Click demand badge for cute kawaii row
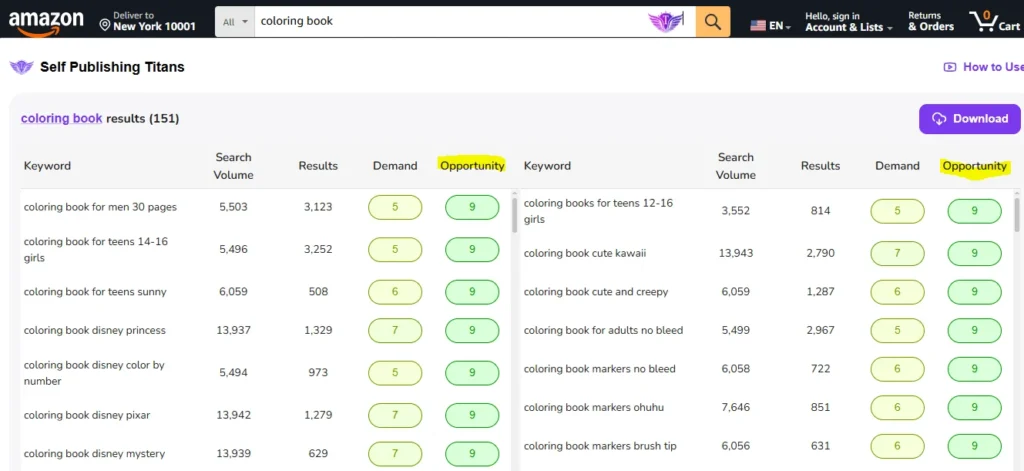The height and width of the screenshot is (471, 1024). coord(897,253)
